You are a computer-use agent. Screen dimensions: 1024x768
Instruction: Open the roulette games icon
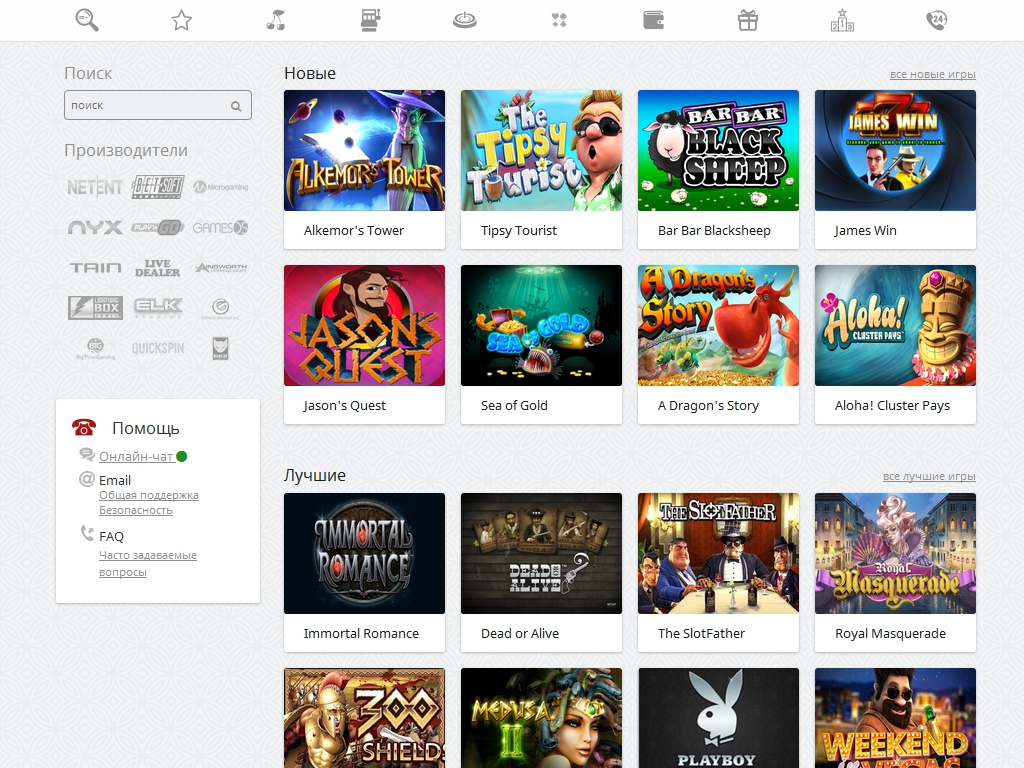coord(464,20)
